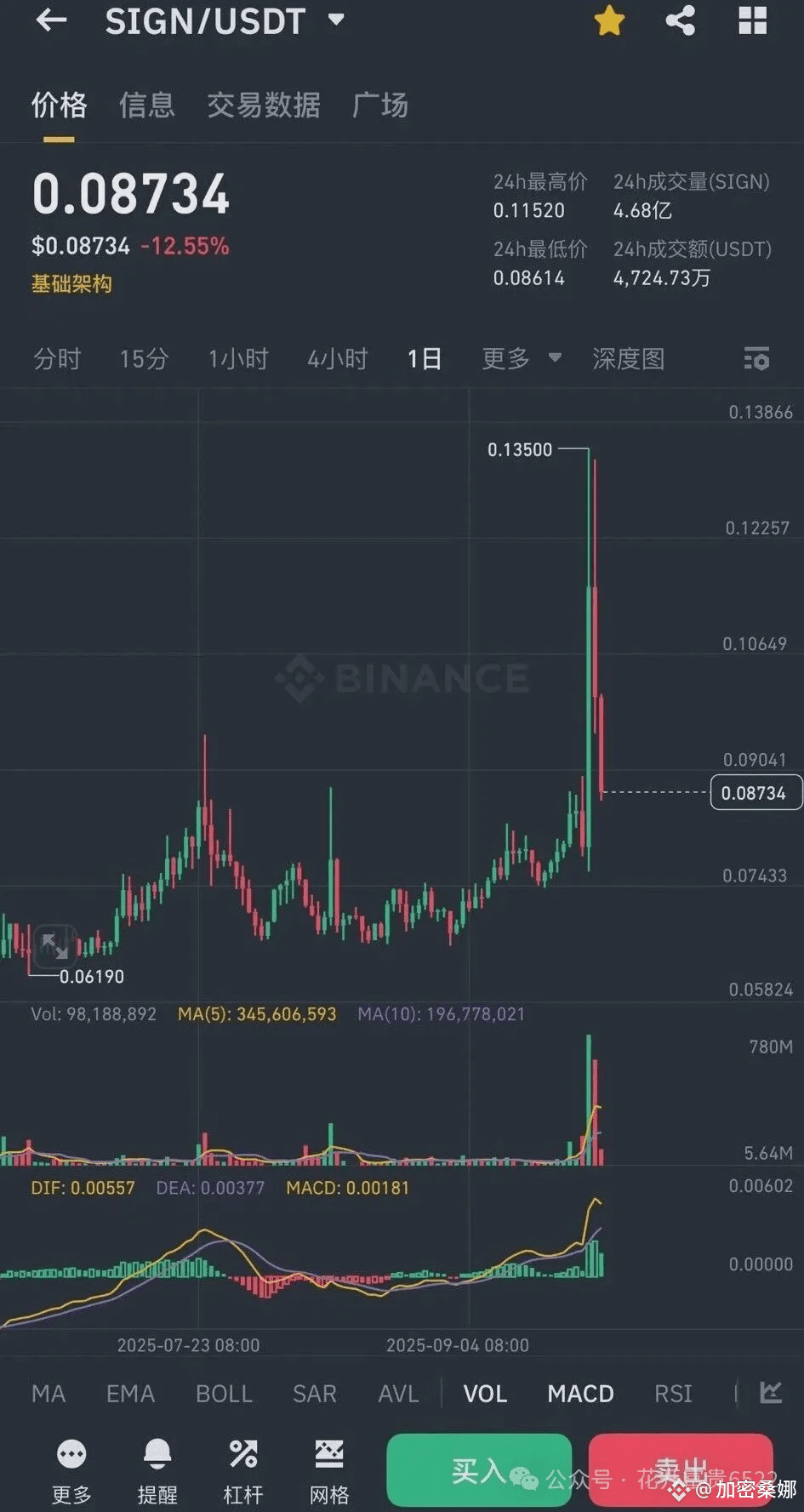Open the indicator chart icon
The image size is (804, 1512).
tap(771, 1393)
